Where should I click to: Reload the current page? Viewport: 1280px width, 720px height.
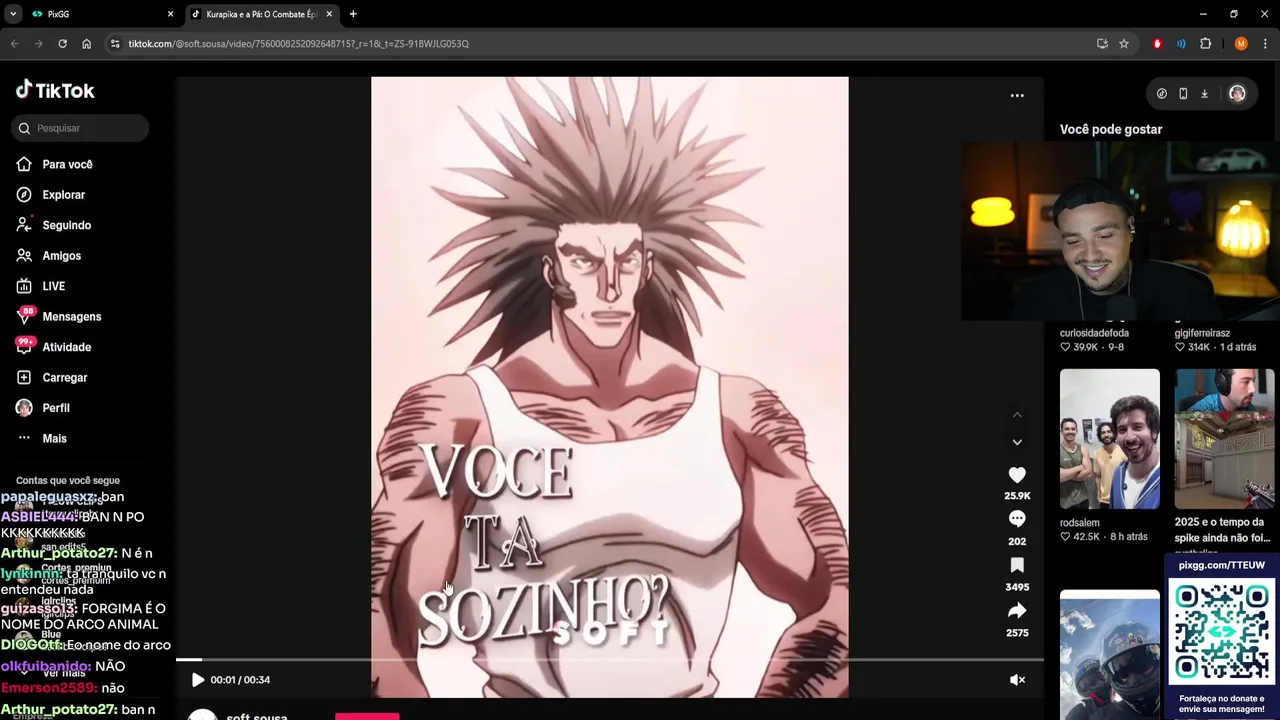tap(62, 44)
